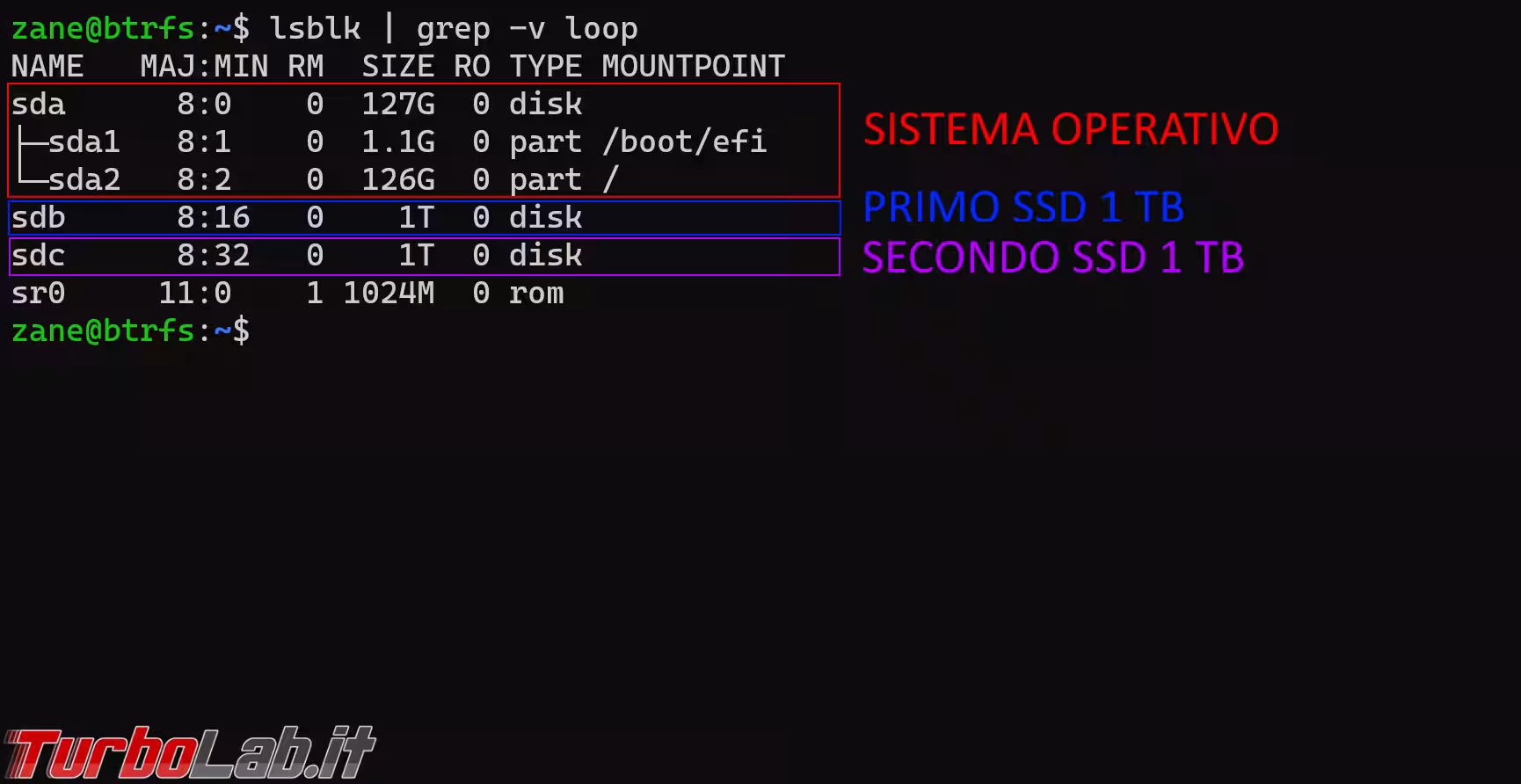Click the SIZE column header
This screenshot has width=1521, height=784.
(x=397, y=67)
